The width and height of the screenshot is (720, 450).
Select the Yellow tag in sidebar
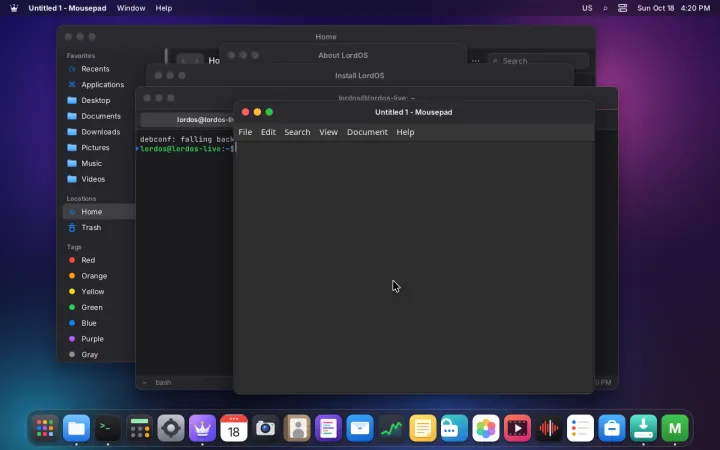[x=92, y=292]
